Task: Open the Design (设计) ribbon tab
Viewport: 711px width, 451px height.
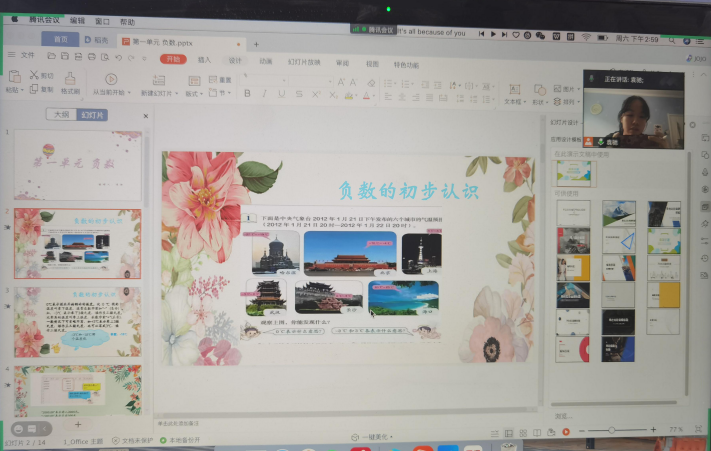Action: (235, 59)
